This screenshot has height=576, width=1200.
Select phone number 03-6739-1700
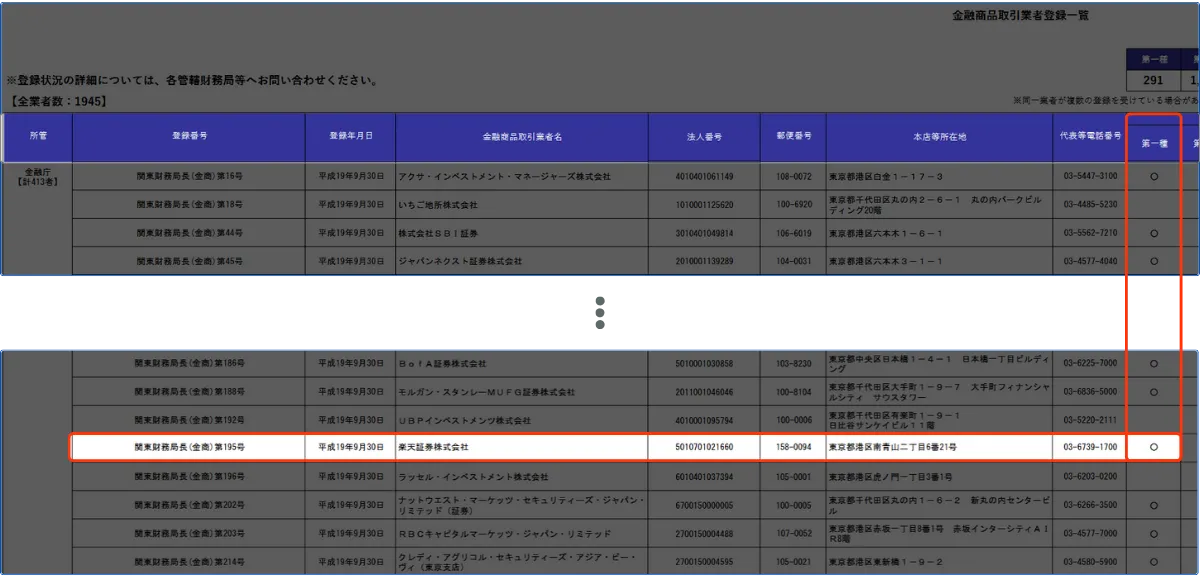pyautogui.click(x=1089, y=447)
